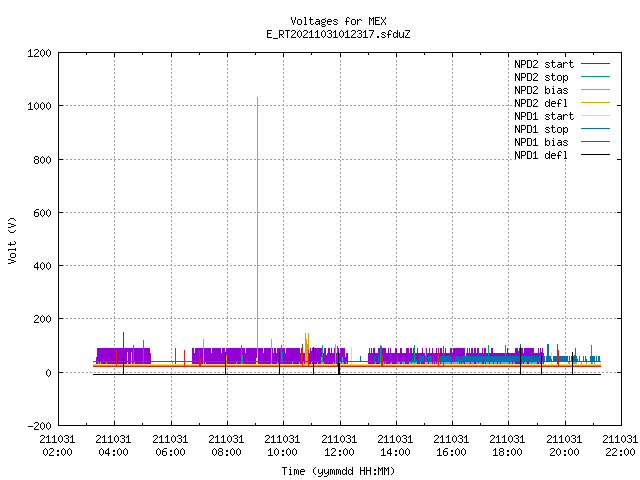Viewport: 640px width, 480px height.
Task: Click the 211031 14:00 x-axis label
Action: (x=395, y=446)
